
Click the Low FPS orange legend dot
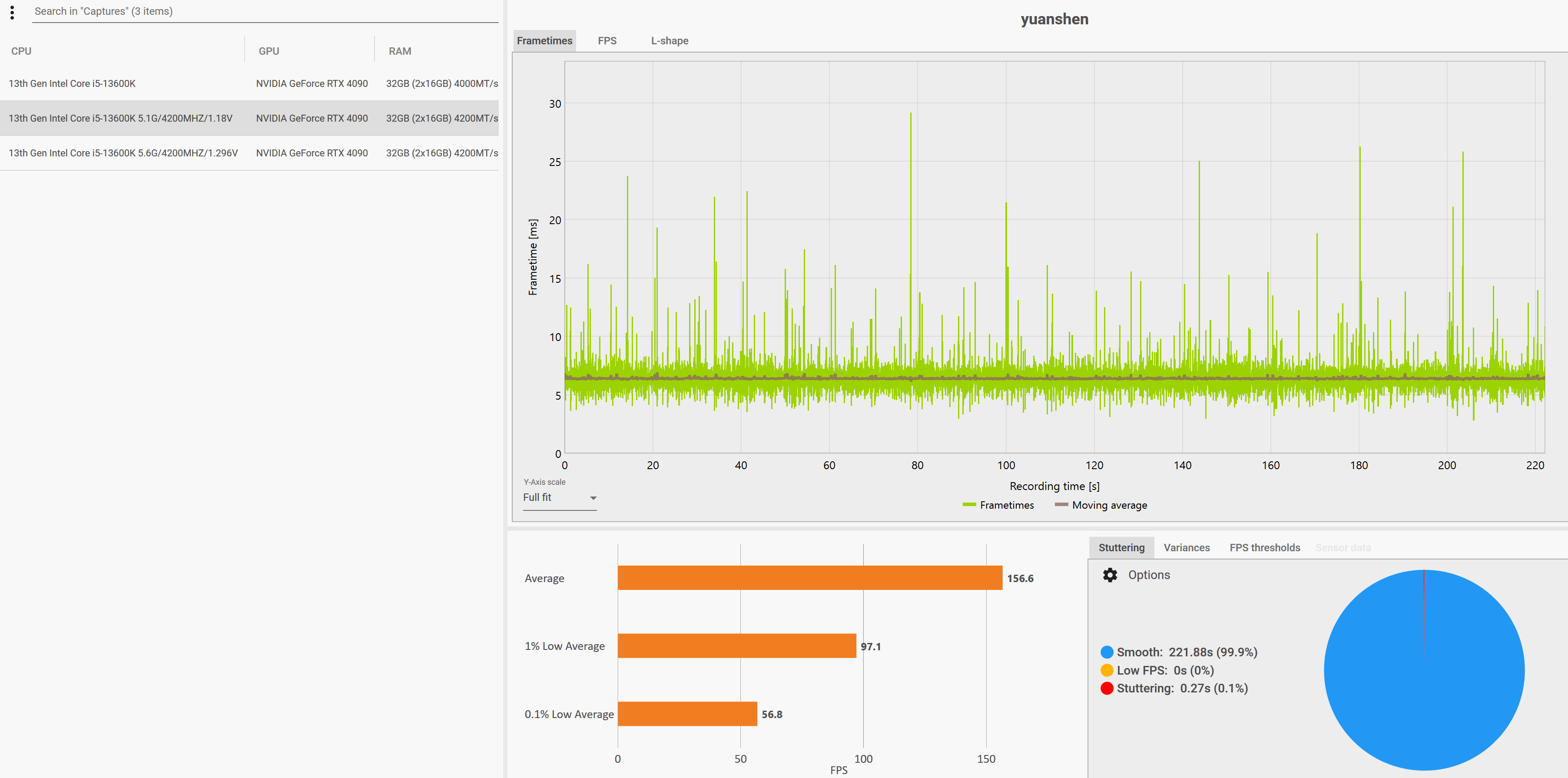(x=1107, y=670)
